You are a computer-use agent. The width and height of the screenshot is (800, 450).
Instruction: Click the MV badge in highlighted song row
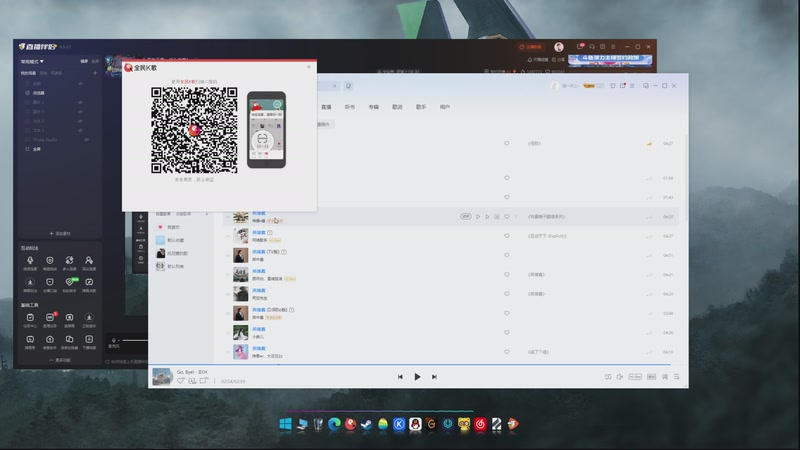coord(465,216)
